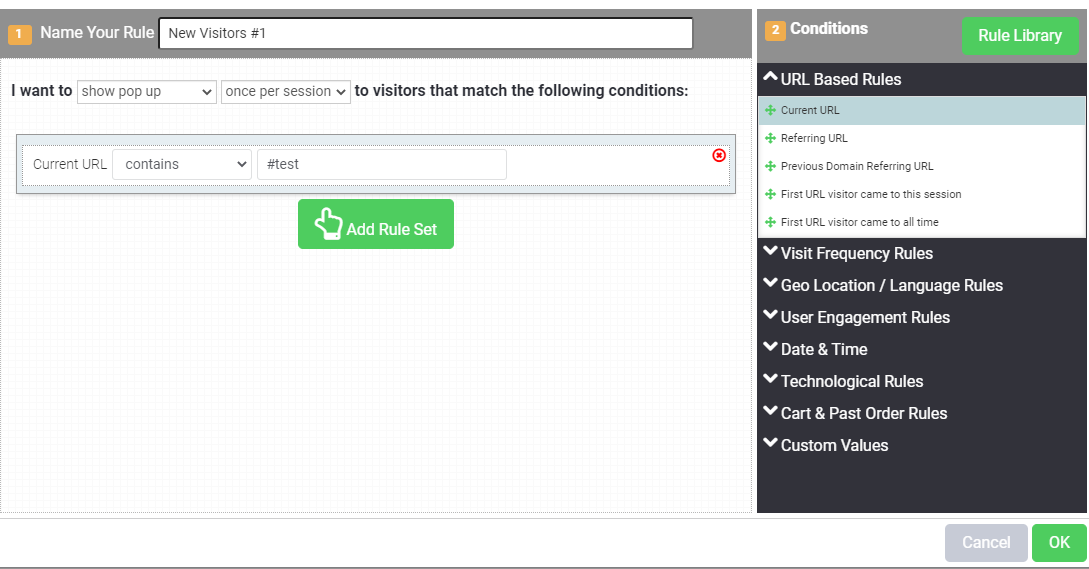Open the 'once per session' frequency dropdown
This screenshot has height=569, width=1089.
pos(286,91)
